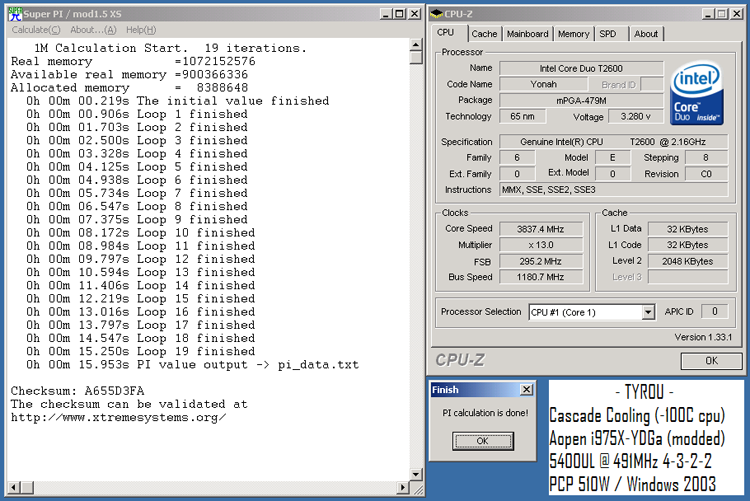Viewport: 750px width, 501px height.
Task: Click the APIC ID value '0'
Action: pos(715,312)
